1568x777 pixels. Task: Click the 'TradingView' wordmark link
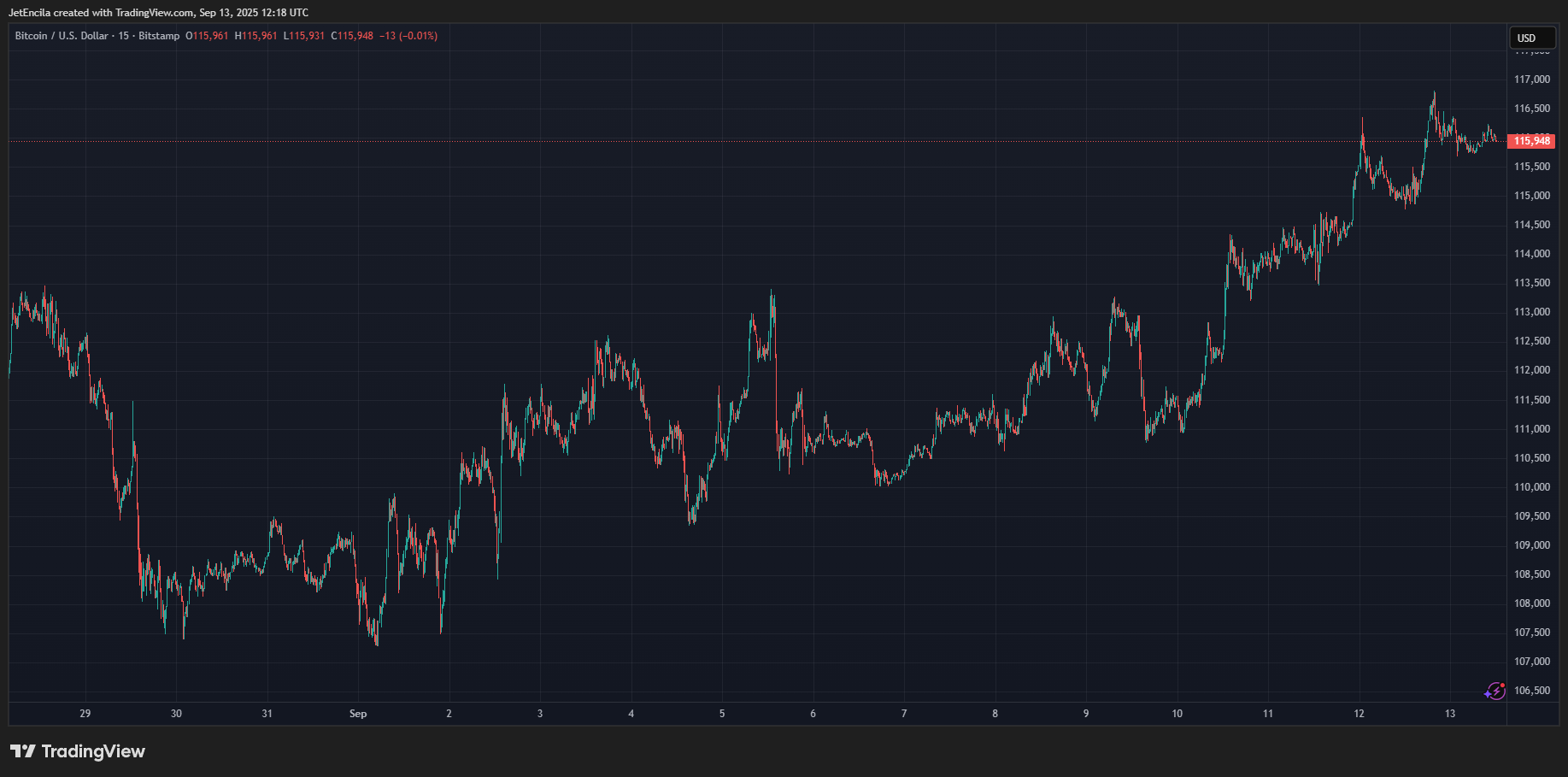(94, 751)
